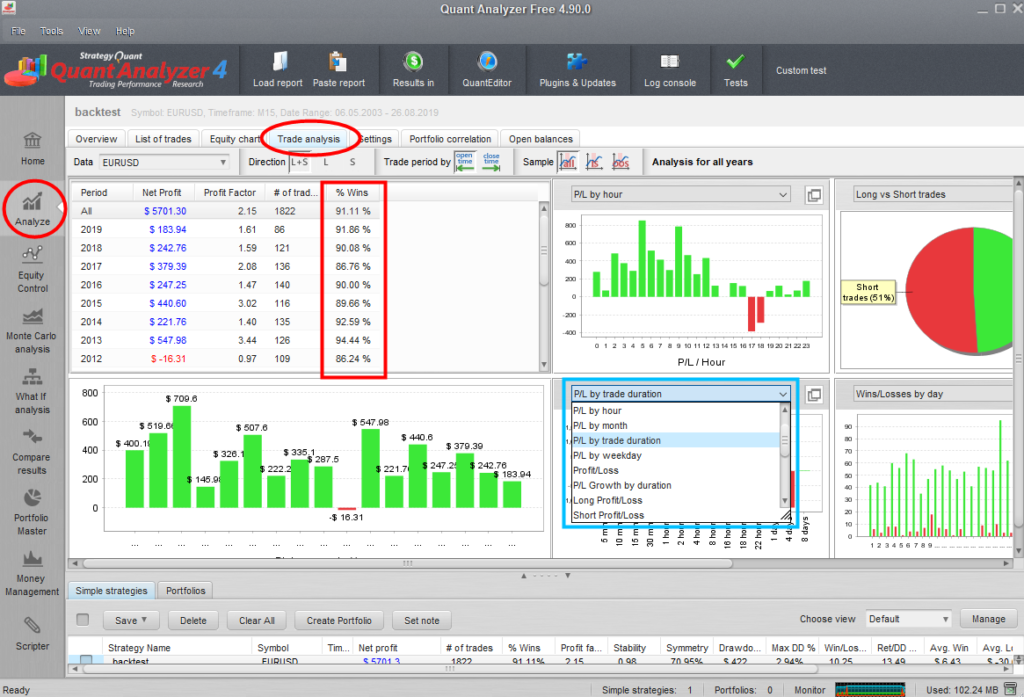The width and height of the screenshot is (1024, 697).
Task: Open the Analyze section in sidebar
Action: (32, 210)
